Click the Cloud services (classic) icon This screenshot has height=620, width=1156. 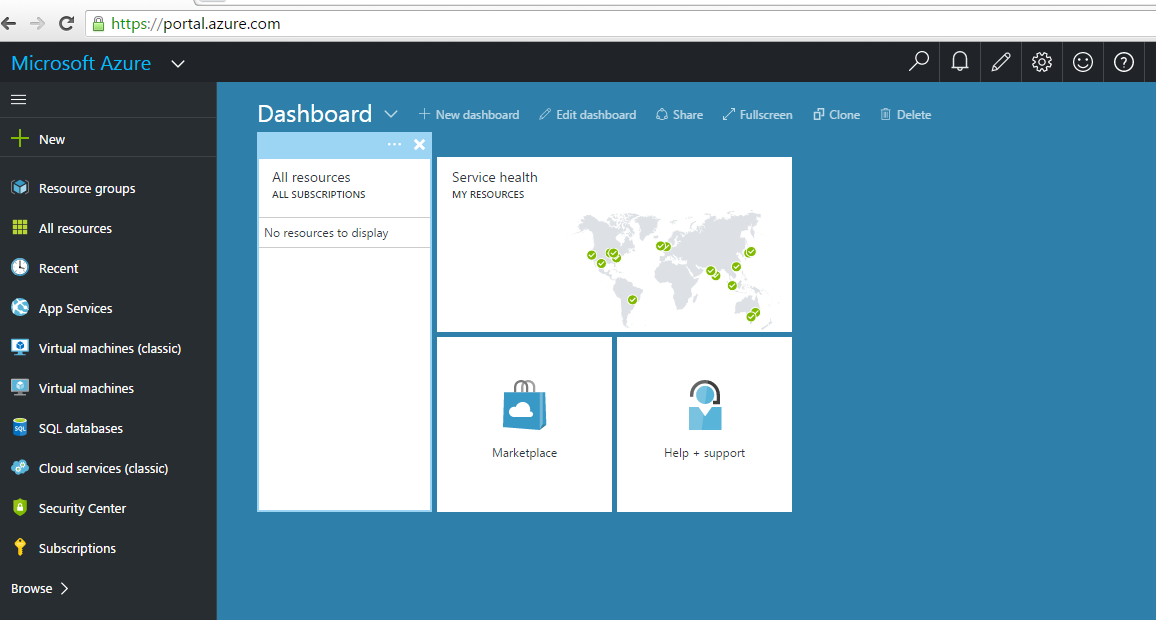point(20,467)
